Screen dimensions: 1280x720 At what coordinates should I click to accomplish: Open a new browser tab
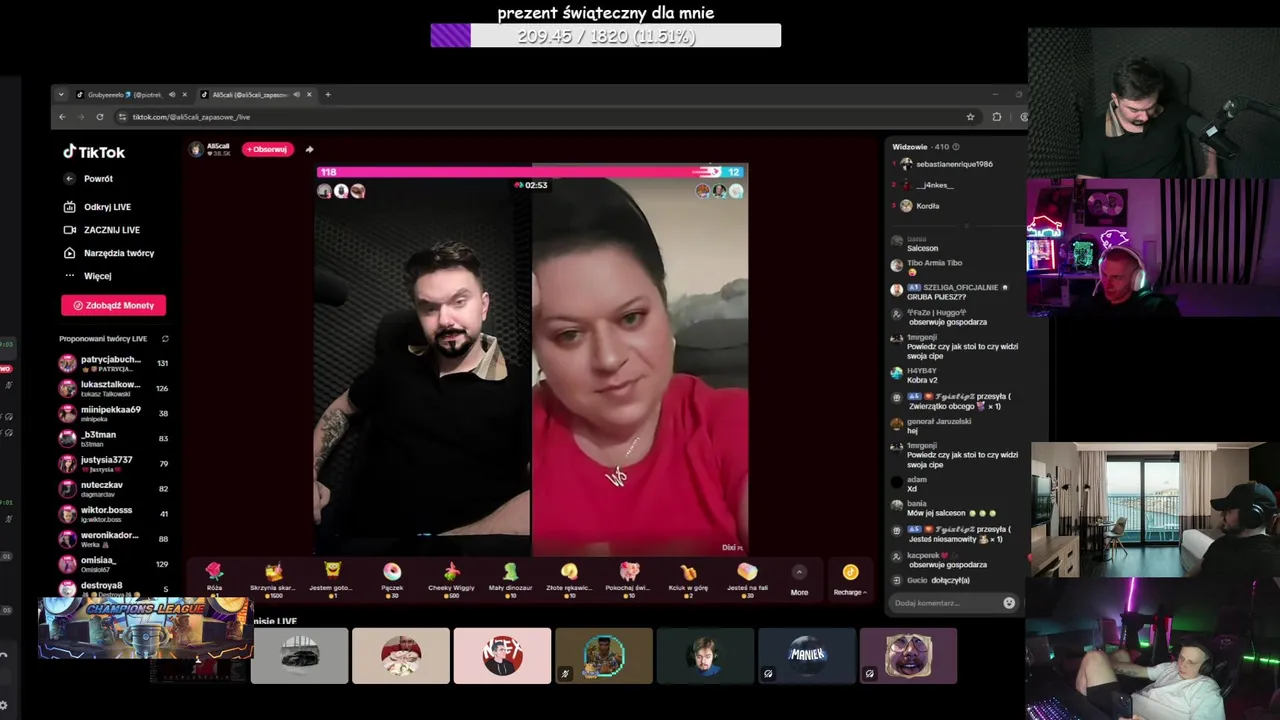point(328,95)
